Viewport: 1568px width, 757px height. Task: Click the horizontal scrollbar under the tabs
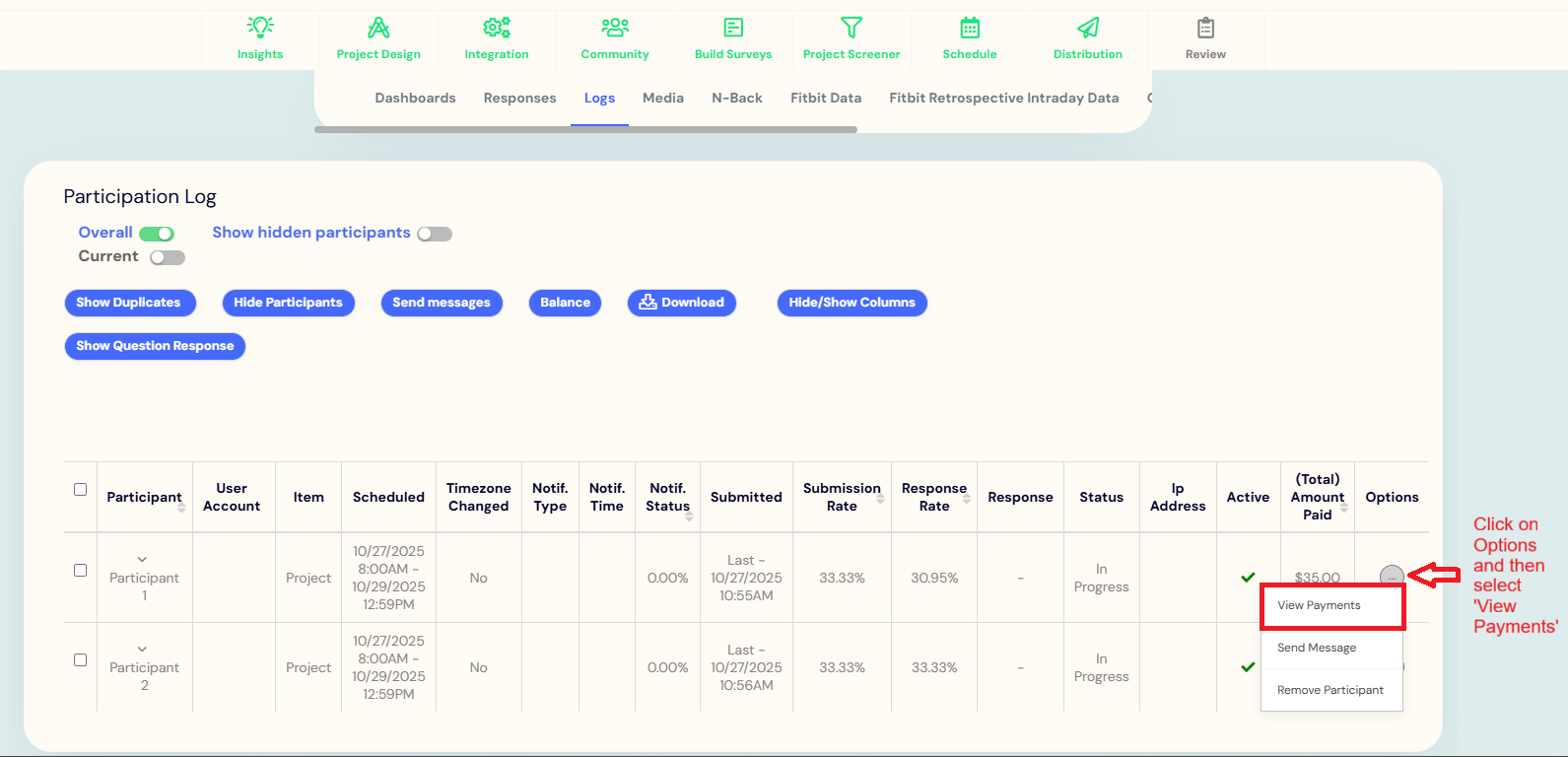point(585,129)
